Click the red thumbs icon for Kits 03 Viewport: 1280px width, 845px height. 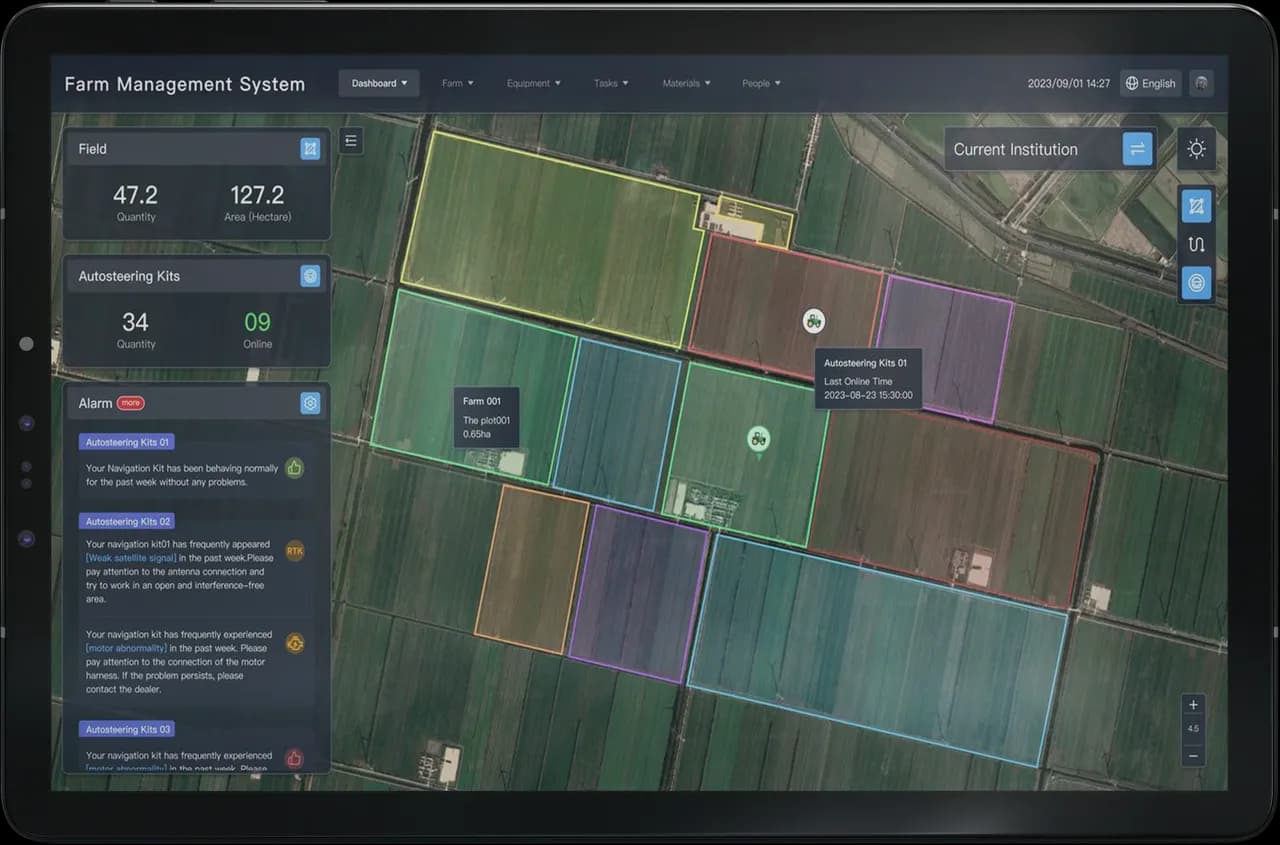294,758
